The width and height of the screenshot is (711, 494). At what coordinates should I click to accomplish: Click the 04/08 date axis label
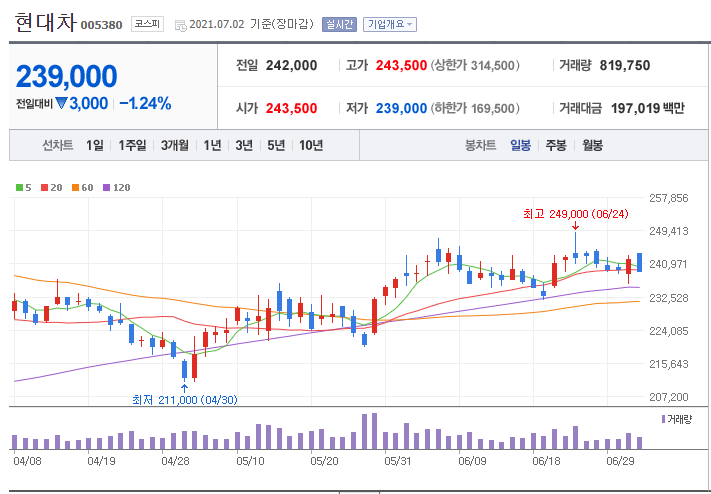tap(27, 462)
